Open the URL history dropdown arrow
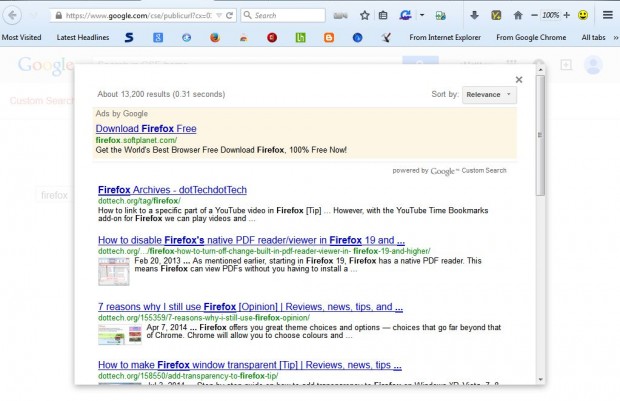Image resolution: width=620 pixels, height=401 pixels. (x=219, y=15)
